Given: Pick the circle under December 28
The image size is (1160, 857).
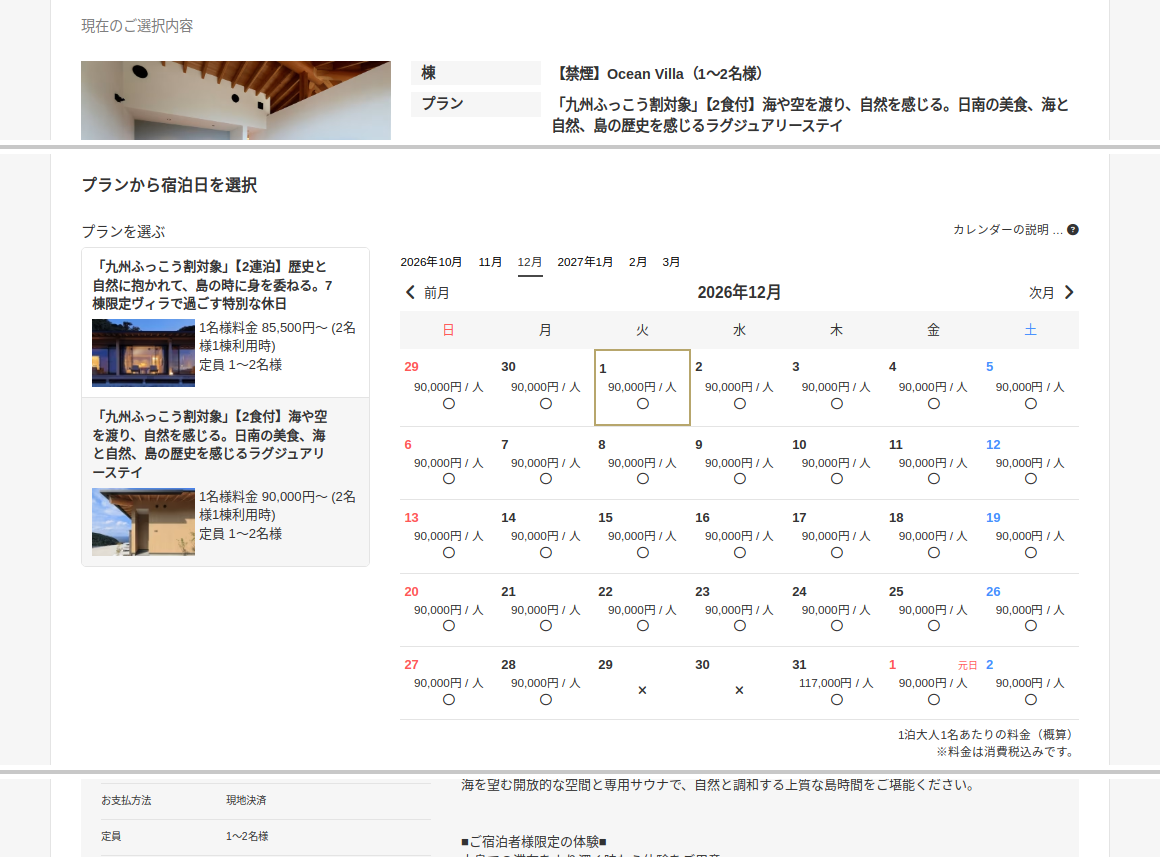Looking at the screenshot, I should coord(545,699).
